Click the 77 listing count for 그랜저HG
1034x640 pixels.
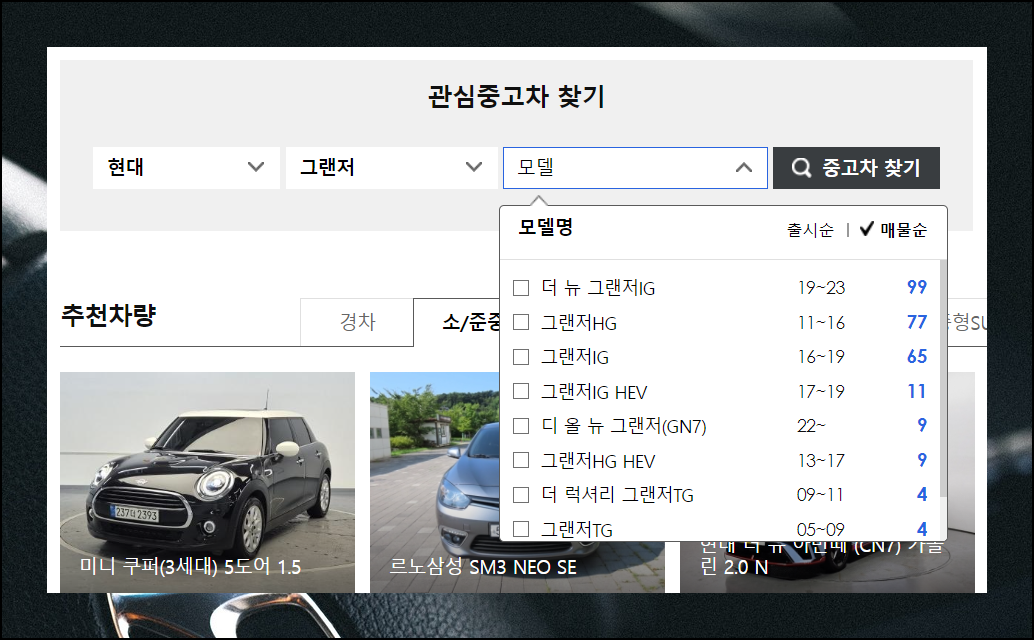[x=917, y=322]
